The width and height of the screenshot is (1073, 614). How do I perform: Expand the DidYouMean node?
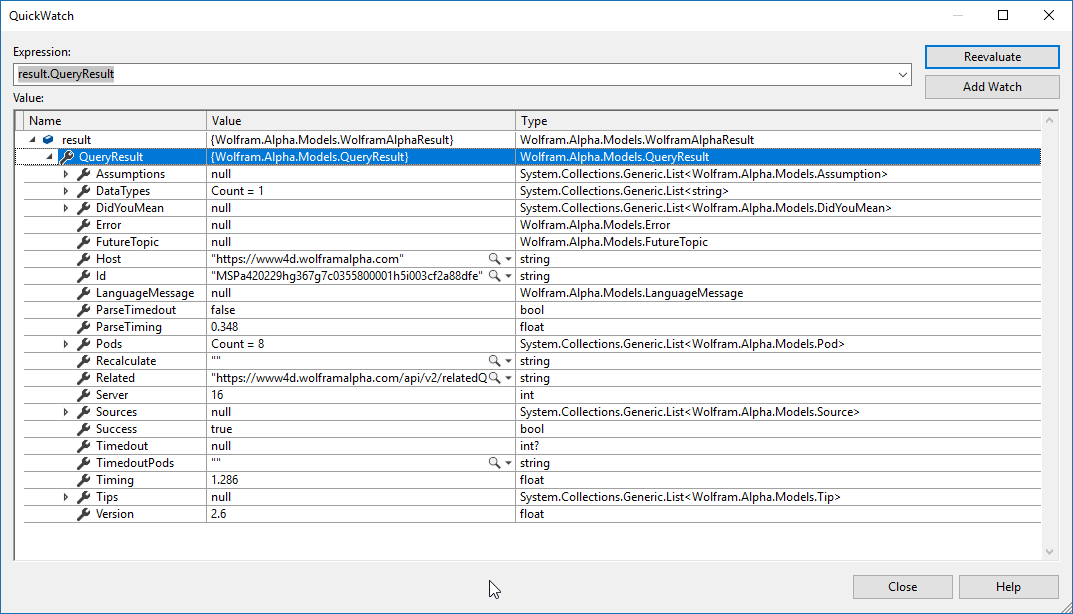pos(66,208)
